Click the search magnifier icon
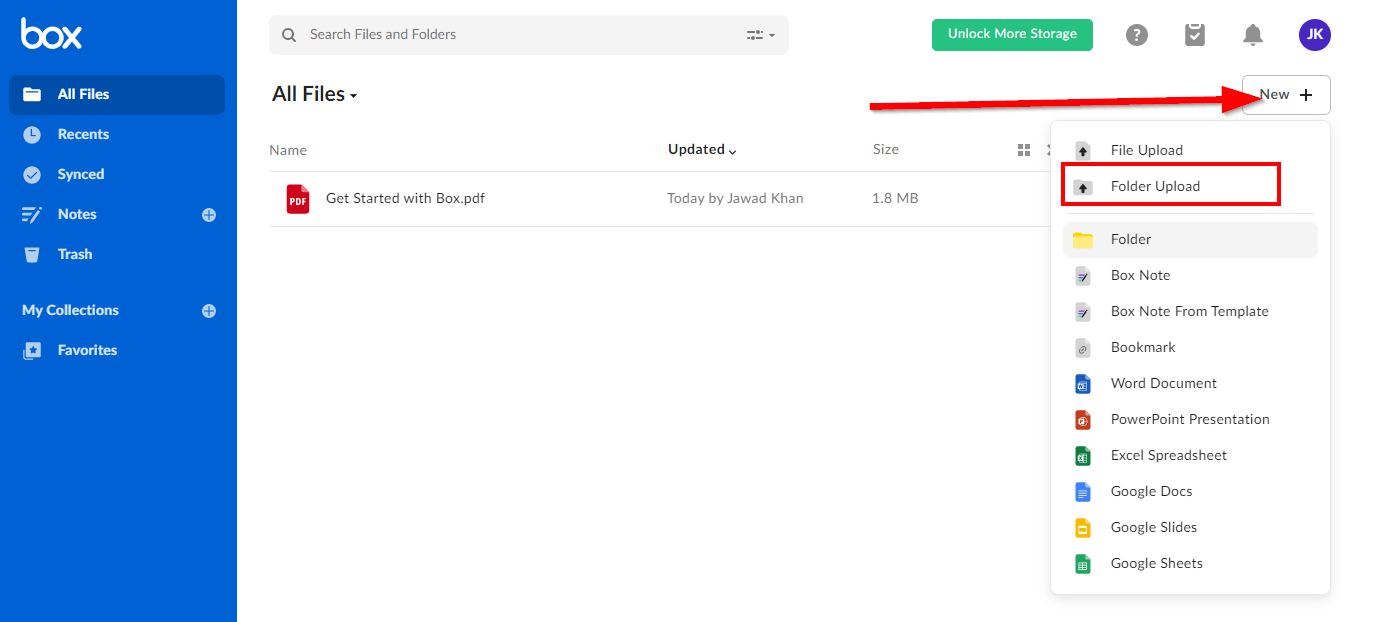This screenshot has width=1379, height=622. (289, 35)
